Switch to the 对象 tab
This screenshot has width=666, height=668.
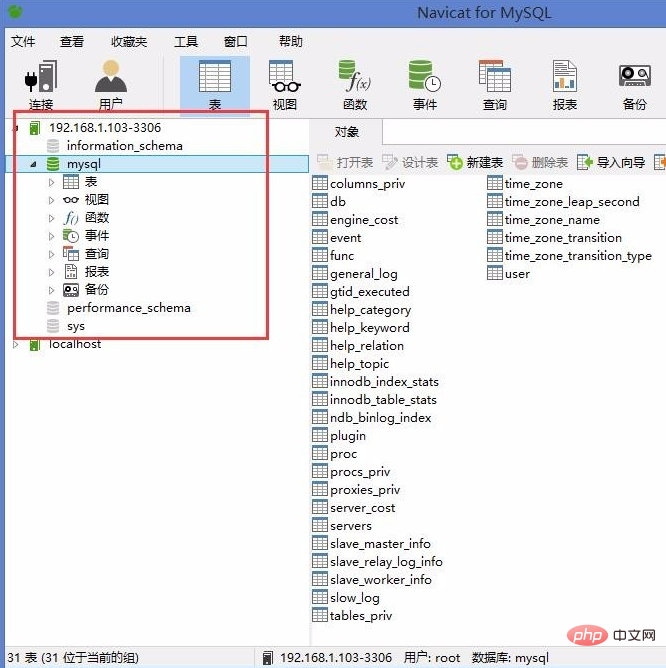pyautogui.click(x=346, y=132)
